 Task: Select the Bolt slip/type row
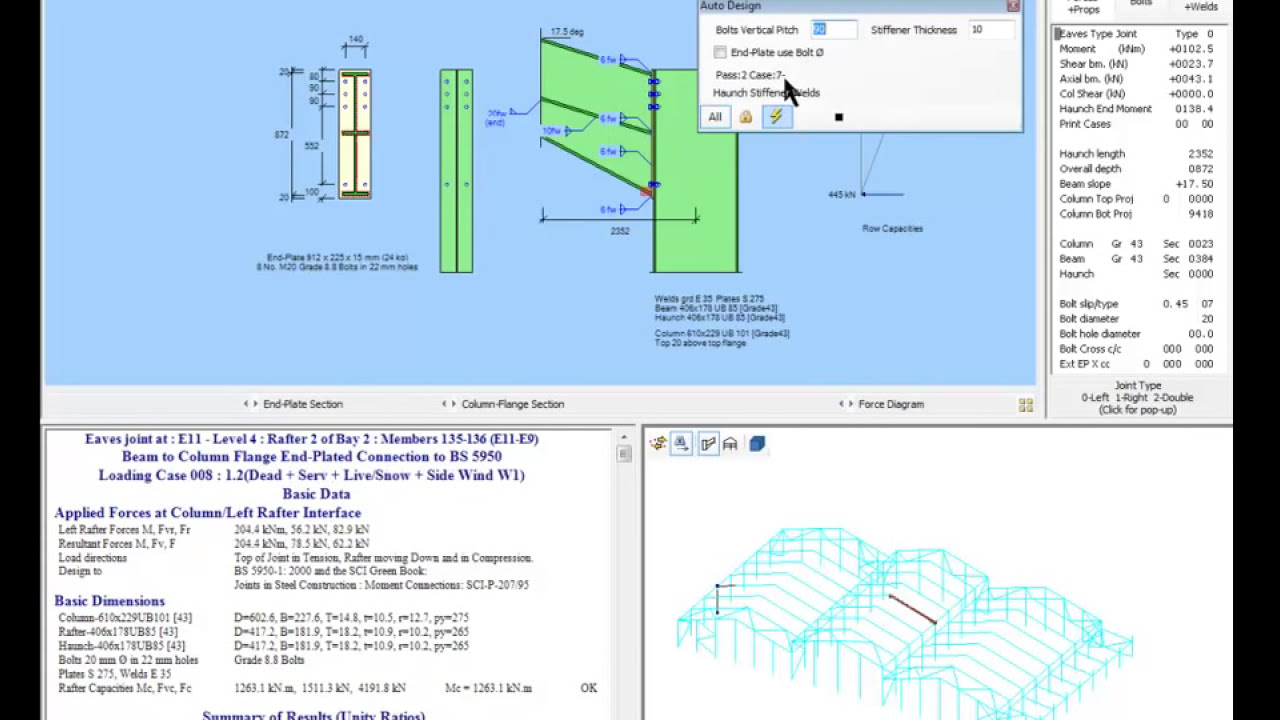click(x=1137, y=304)
